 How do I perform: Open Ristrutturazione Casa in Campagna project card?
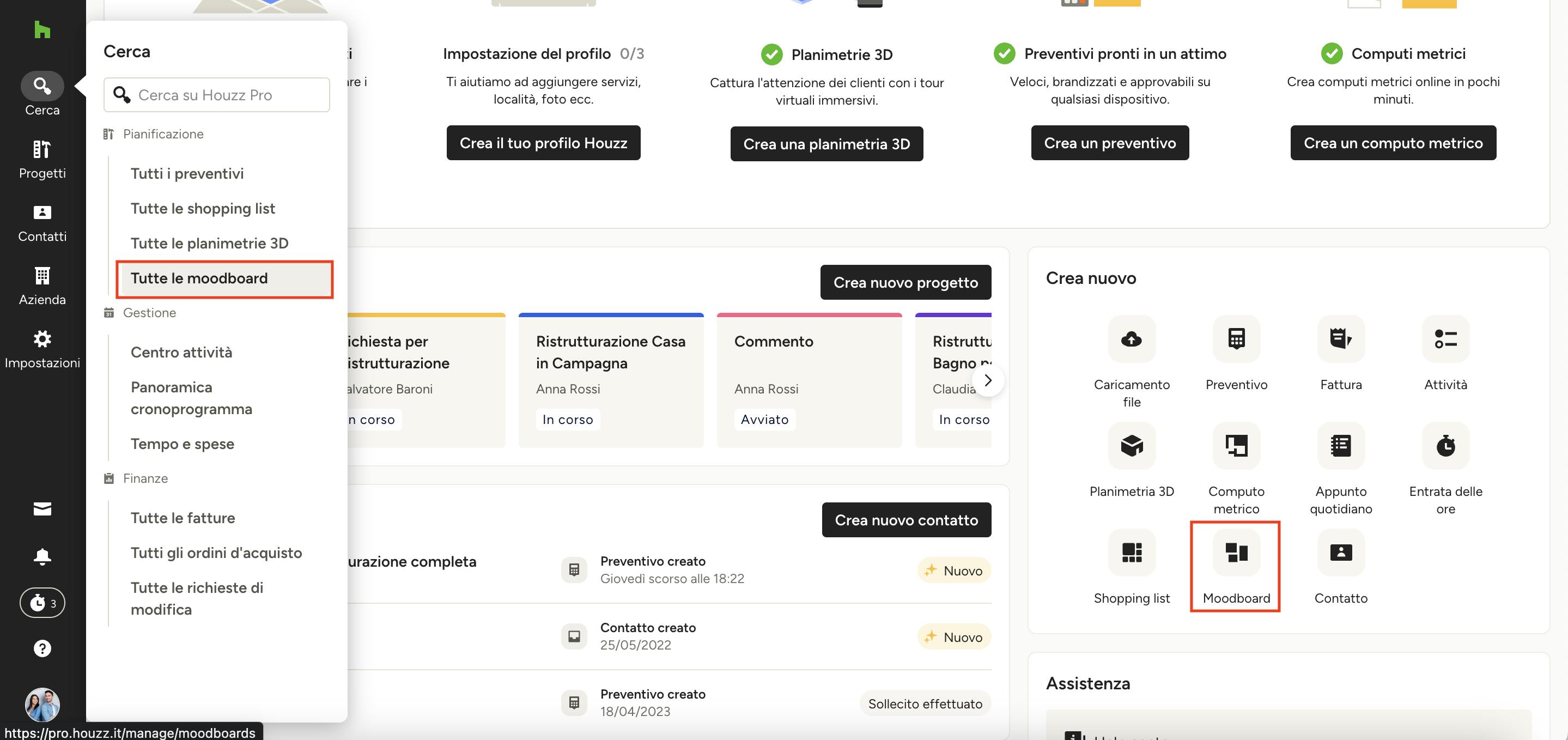611,380
